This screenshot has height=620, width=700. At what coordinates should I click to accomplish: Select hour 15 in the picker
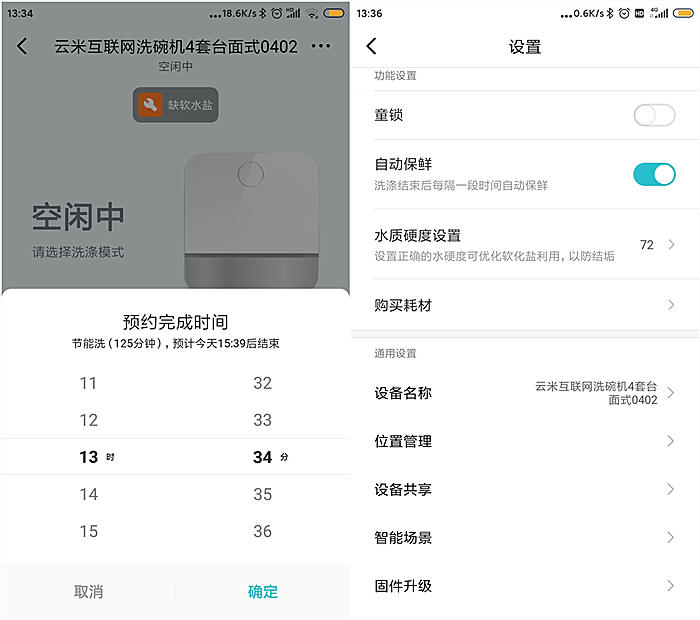(88, 531)
